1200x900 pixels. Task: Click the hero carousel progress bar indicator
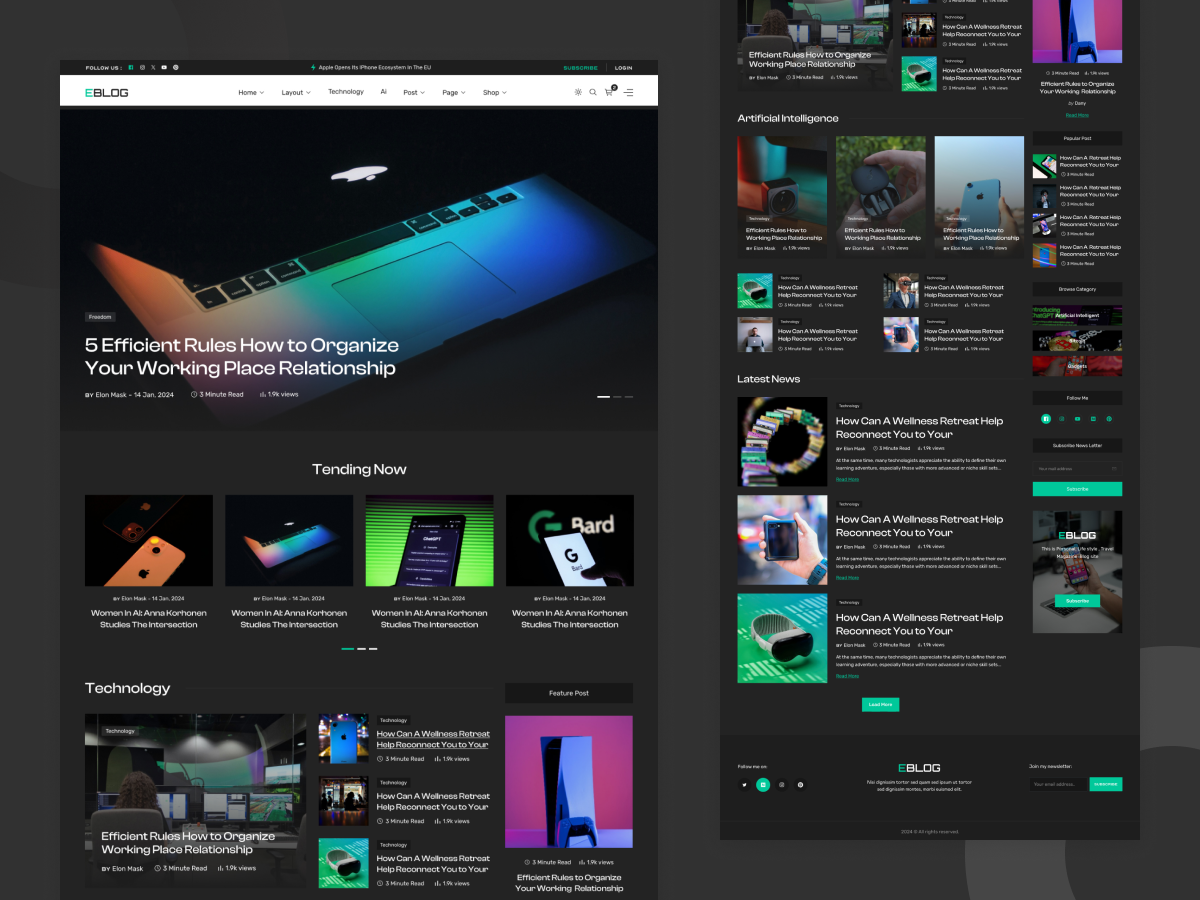(x=603, y=397)
